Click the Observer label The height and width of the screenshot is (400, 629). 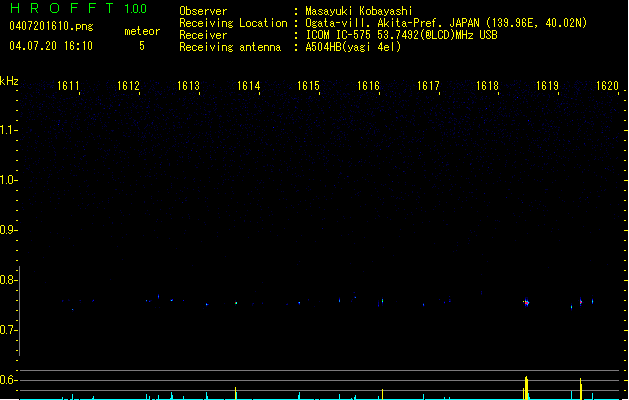(x=203, y=11)
